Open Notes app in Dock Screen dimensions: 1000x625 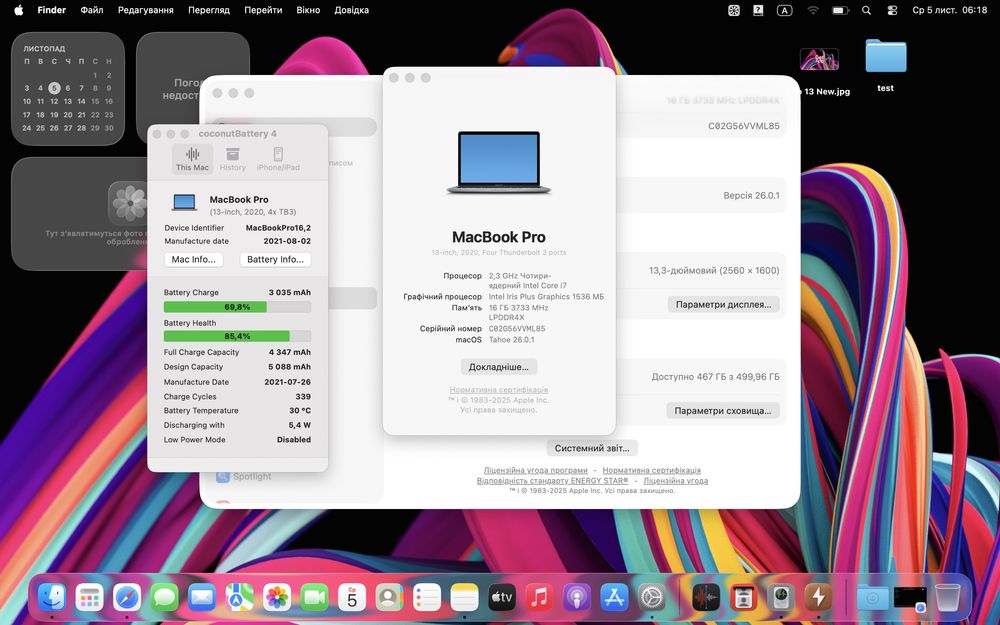(464, 598)
